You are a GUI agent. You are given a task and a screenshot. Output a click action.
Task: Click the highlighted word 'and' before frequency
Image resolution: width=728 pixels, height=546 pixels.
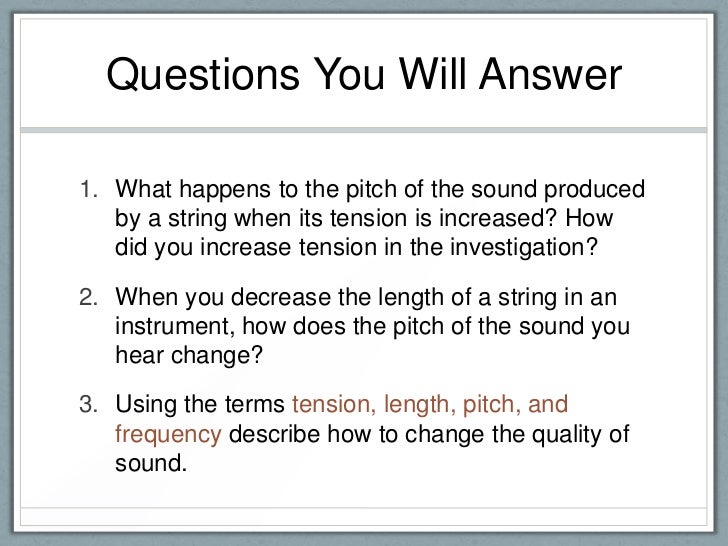548,404
